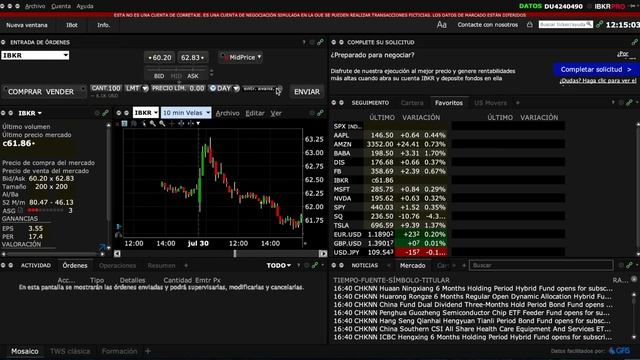640x360 pixels.
Task: Click the link icon in Seguimiento panel header
Action: pyautogui.click(x=629, y=102)
